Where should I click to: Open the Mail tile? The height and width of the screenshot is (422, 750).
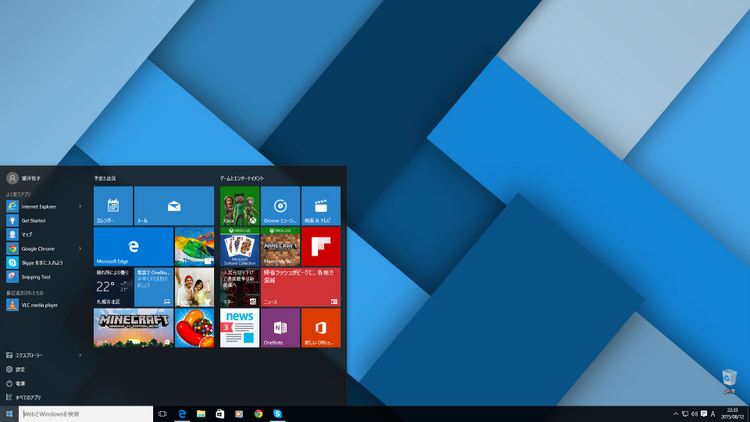[x=174, y=206]
